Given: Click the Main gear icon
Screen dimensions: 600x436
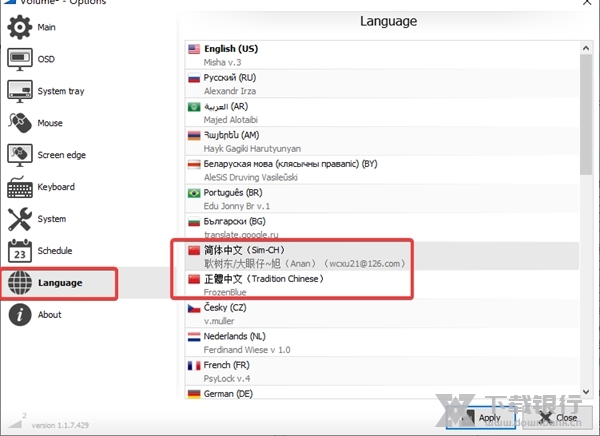Looking at the screenshot, I should tap(20, 27).
